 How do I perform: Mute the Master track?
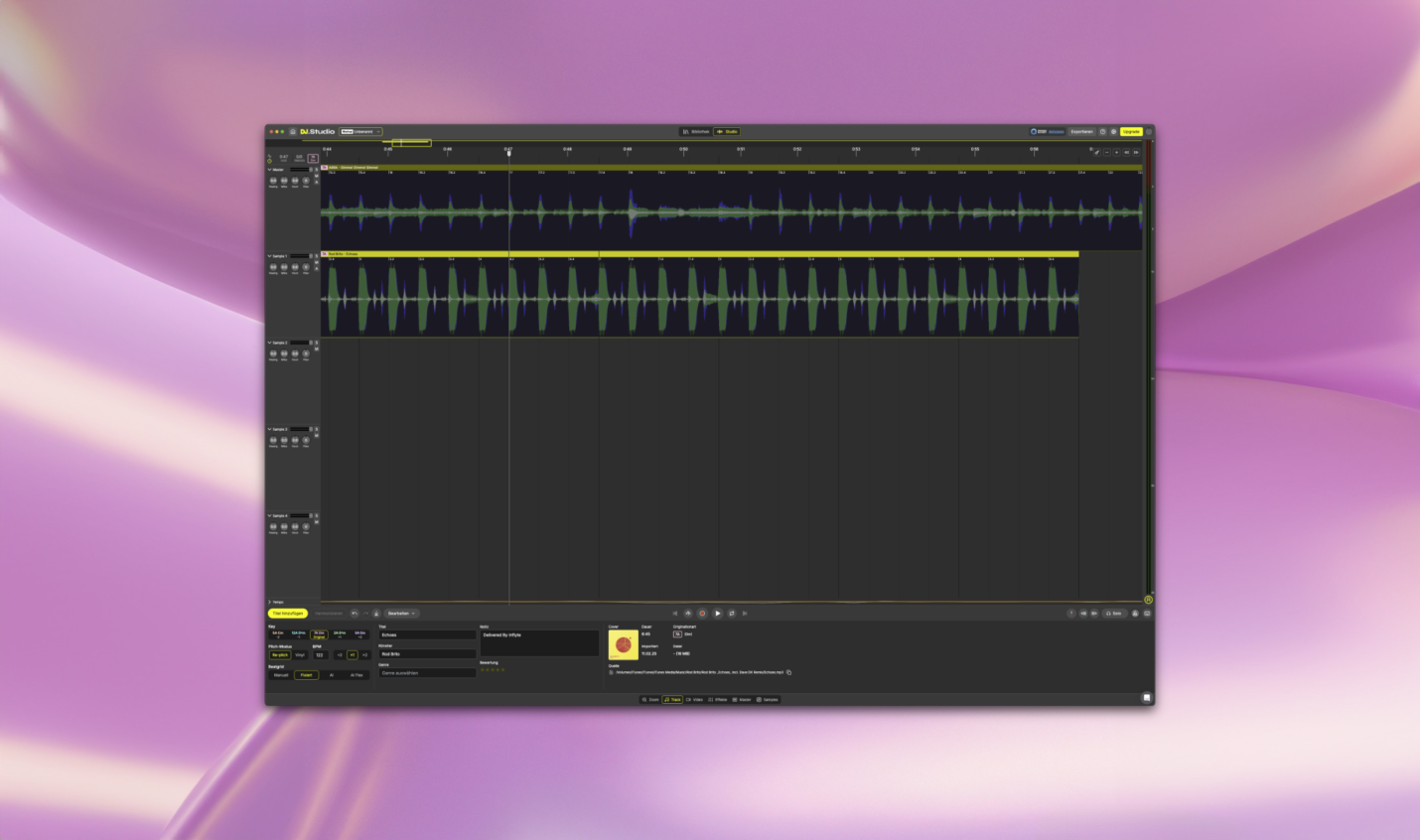pyautogui.click(x=317, y=176)
